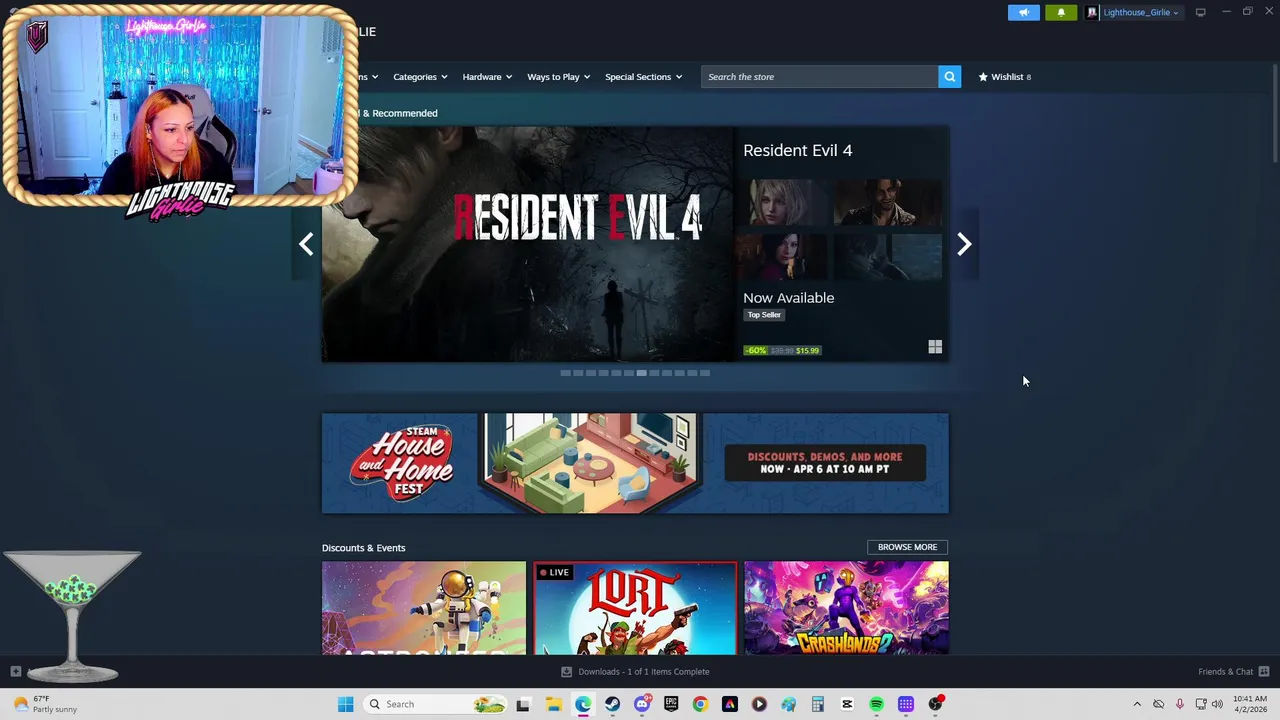1280x720 pixels.
Task: View the first Resident Evil 4 screenshot thumbnail
Action: (786, 203)
